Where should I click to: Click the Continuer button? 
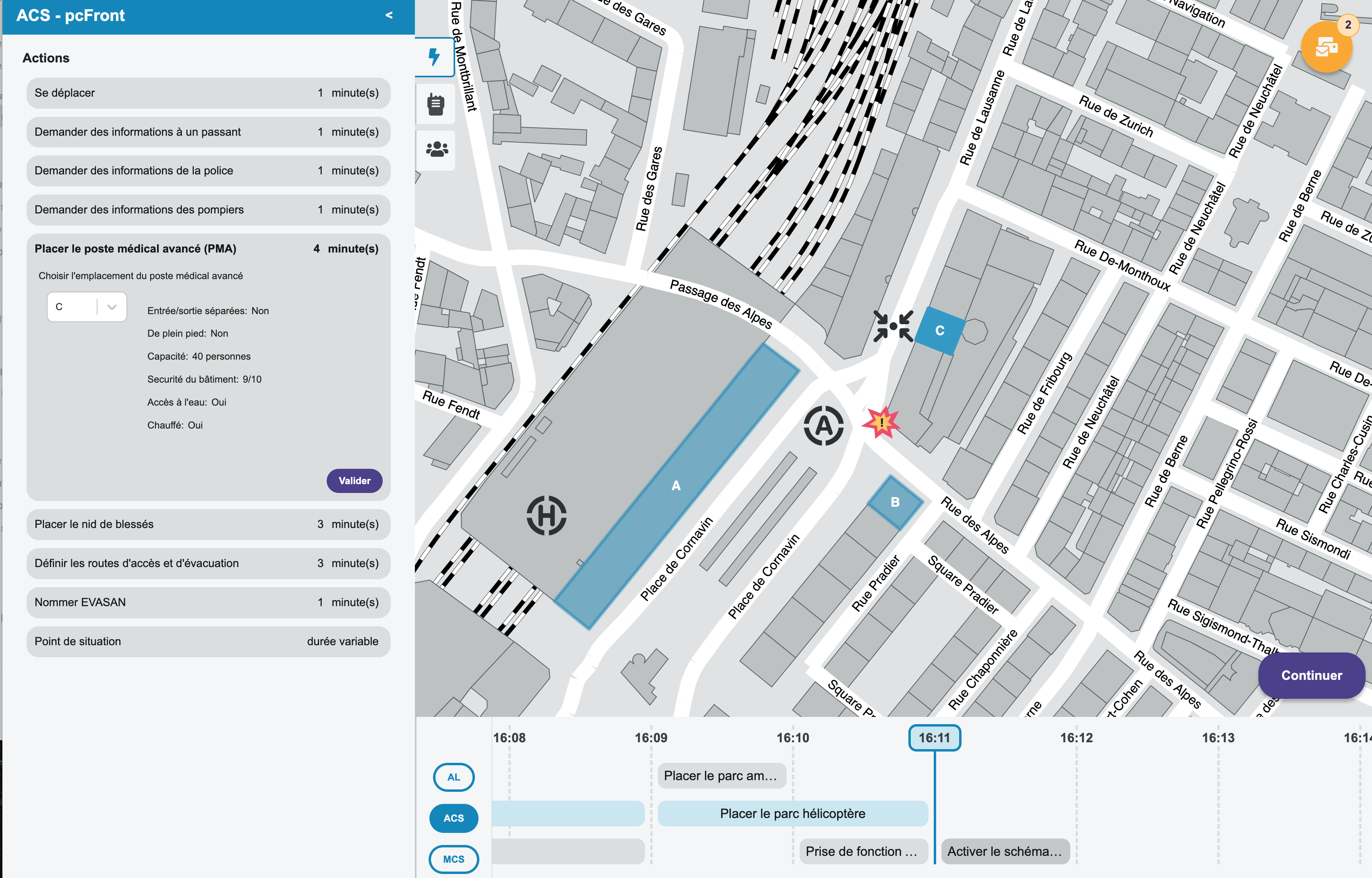(1312, 675)
